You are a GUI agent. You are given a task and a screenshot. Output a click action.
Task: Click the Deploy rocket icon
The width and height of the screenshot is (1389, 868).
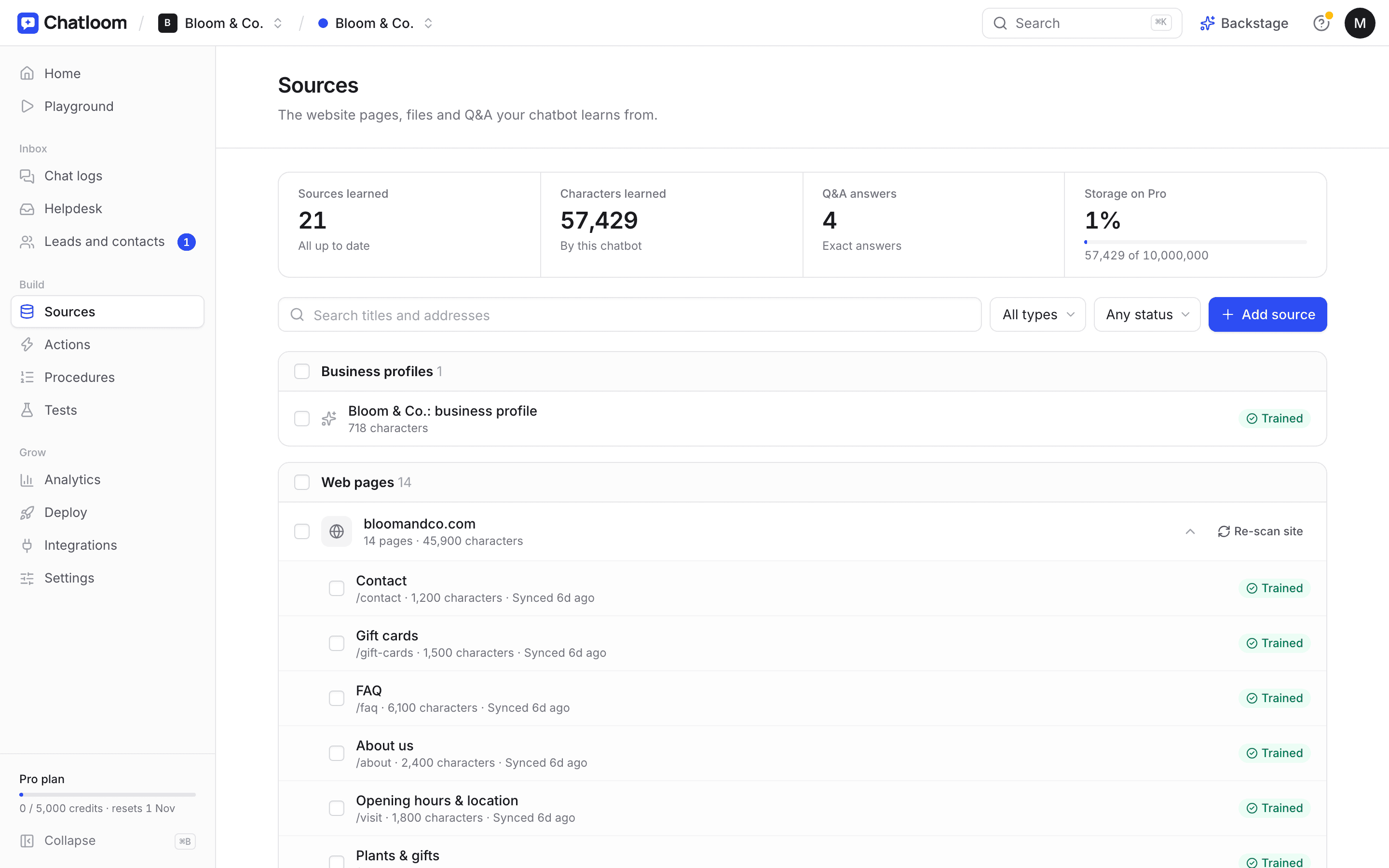27,512
